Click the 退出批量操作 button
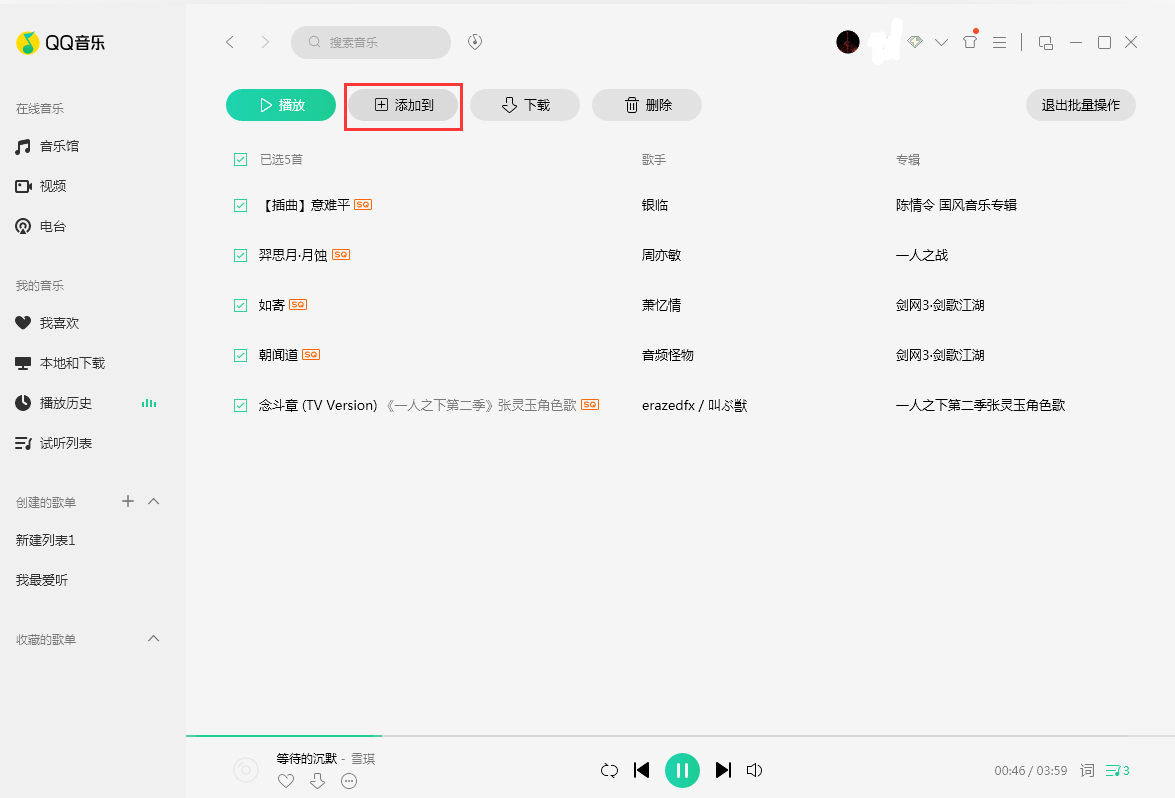This screenshot has width=1175, height=798. pyautogui.click(x=1080, y=104)
